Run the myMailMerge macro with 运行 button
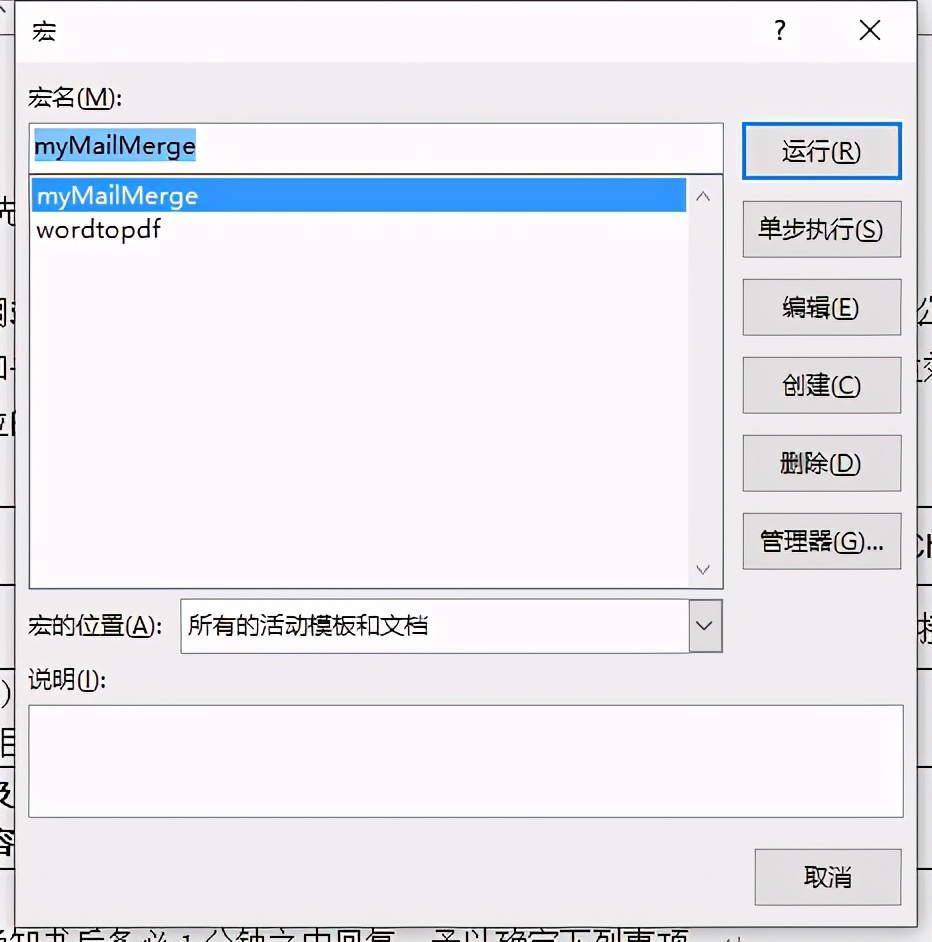 821,151
